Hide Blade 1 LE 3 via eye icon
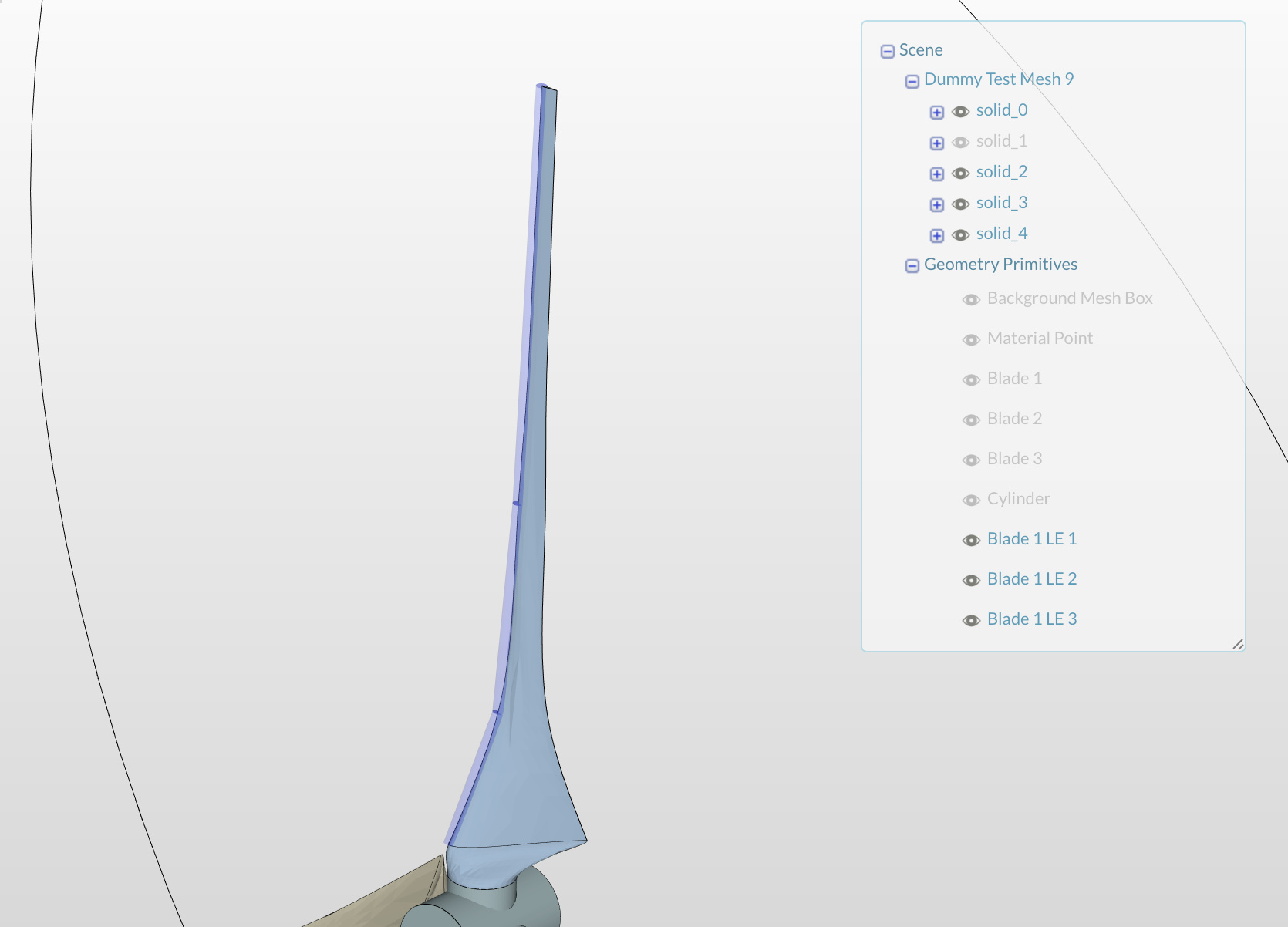This screenshot has height=927, width=1288. [971, 620]
